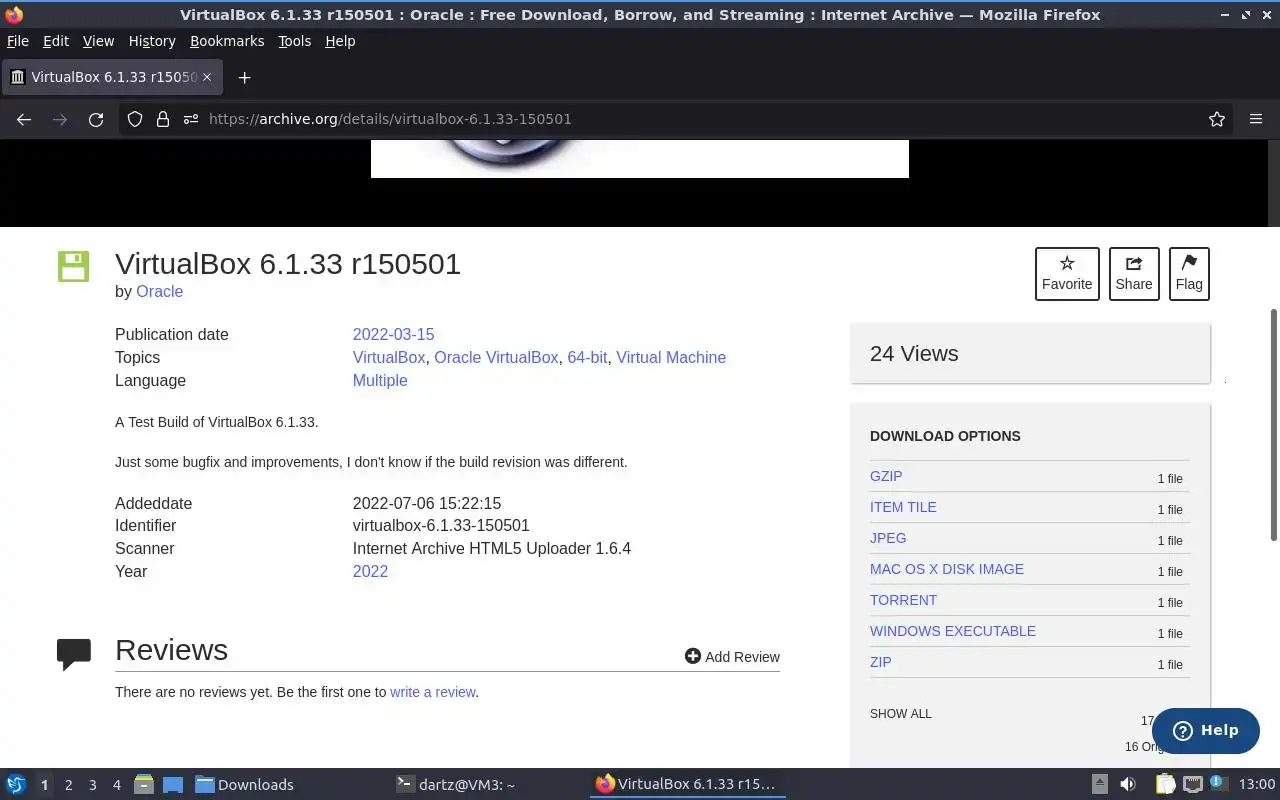Open the Tools menu
Viewport: 1280px width, 800px height.
[294, 41]
